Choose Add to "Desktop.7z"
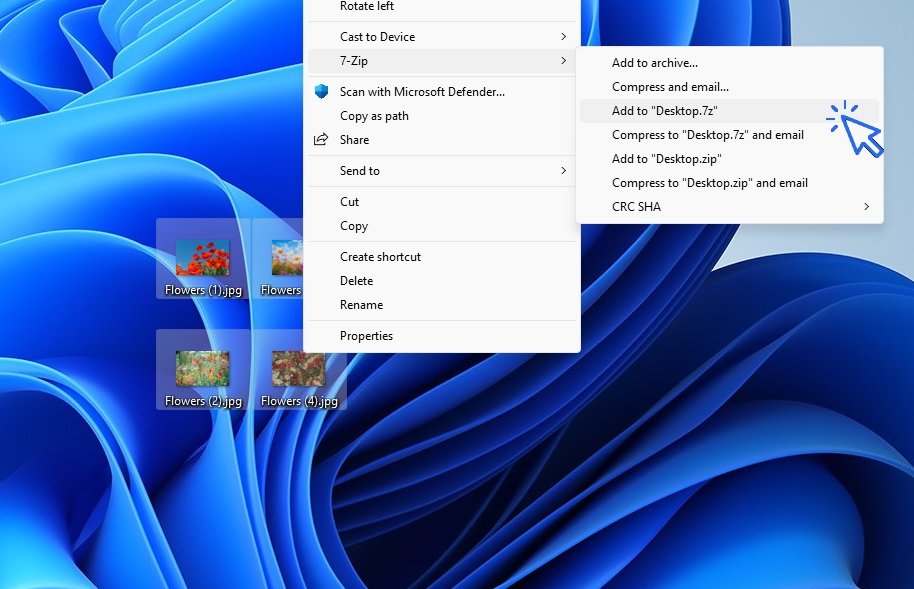The width and height of the screenshot is (914, 589). click(x=665, y=111)
